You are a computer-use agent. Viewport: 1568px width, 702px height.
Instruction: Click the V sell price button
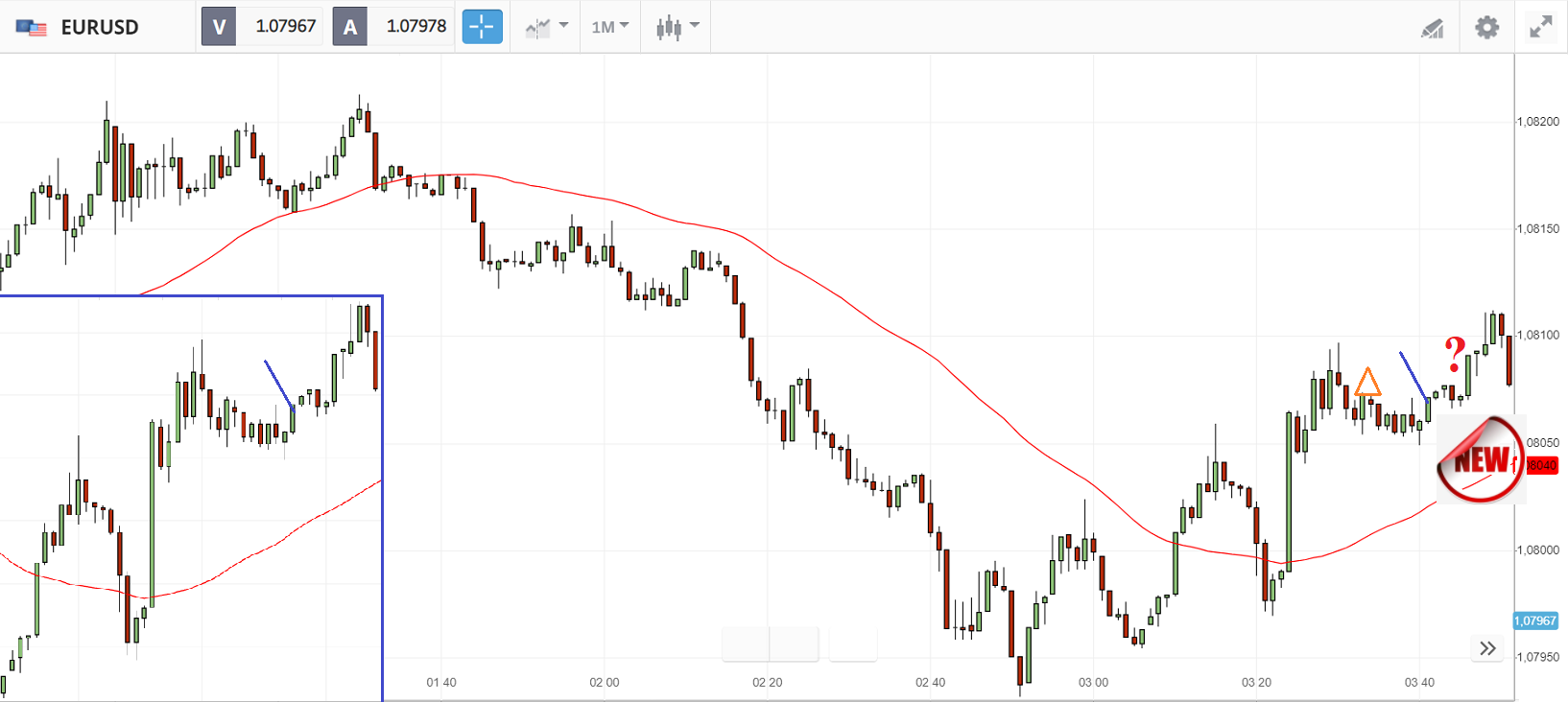pos(219,27)
